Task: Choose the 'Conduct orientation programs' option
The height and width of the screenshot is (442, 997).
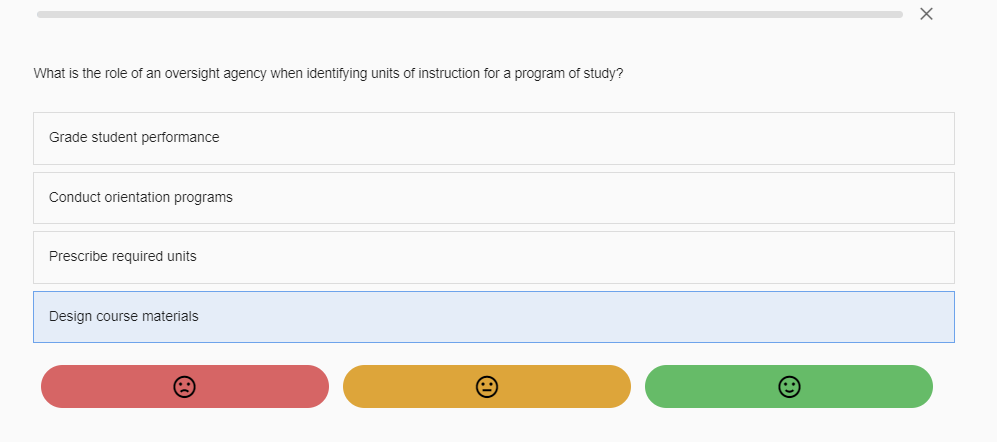Action: (x=141, y=197)
